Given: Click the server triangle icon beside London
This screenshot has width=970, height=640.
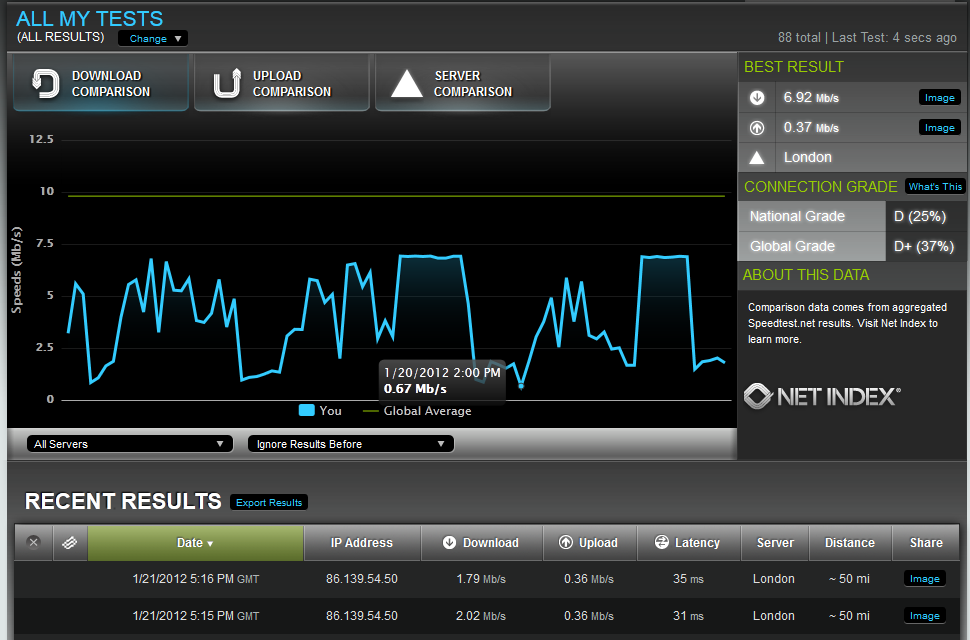Looking at the screenshot, I should 757,158.
